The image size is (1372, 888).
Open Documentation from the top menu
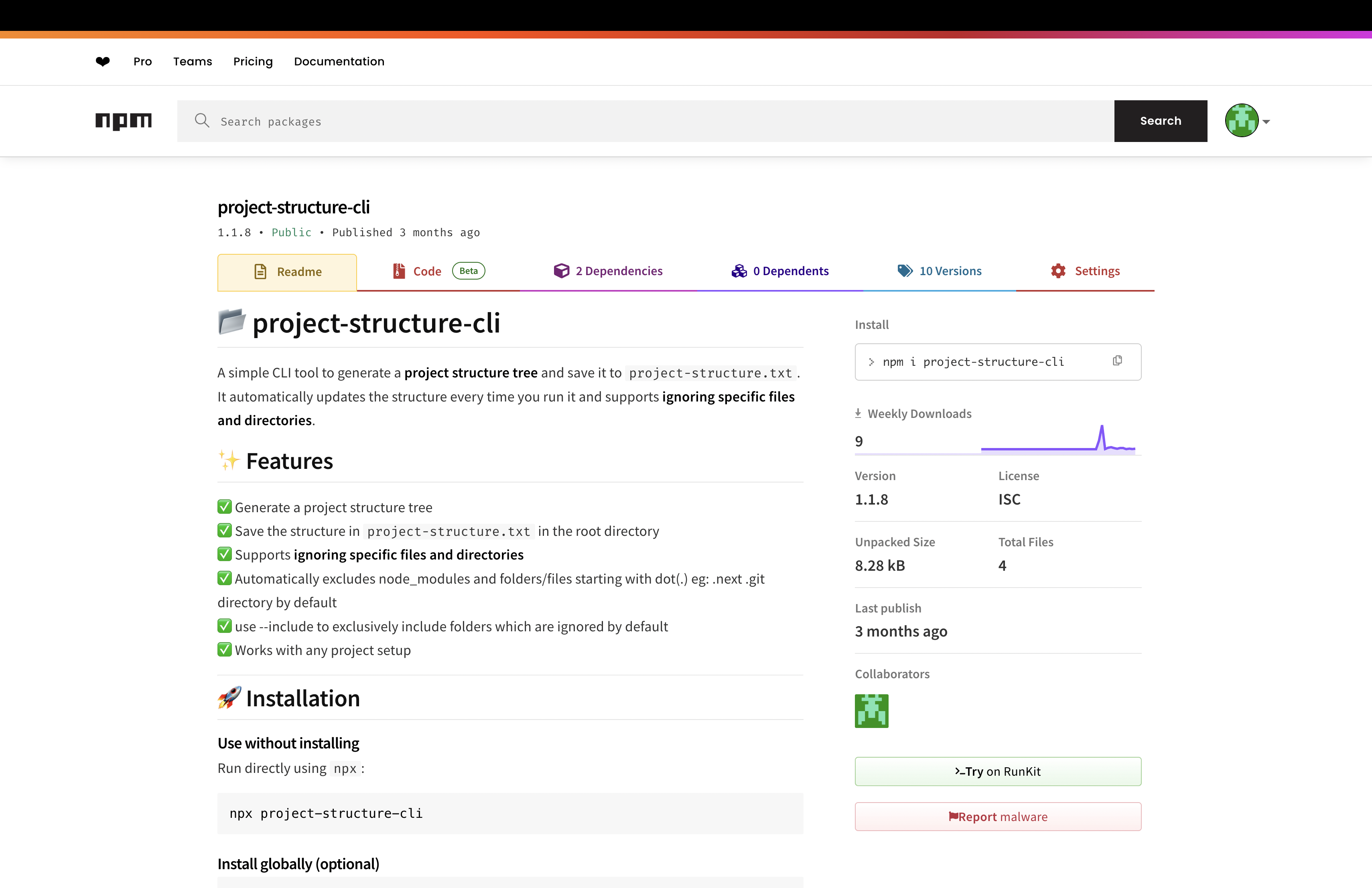click(339, 61)
